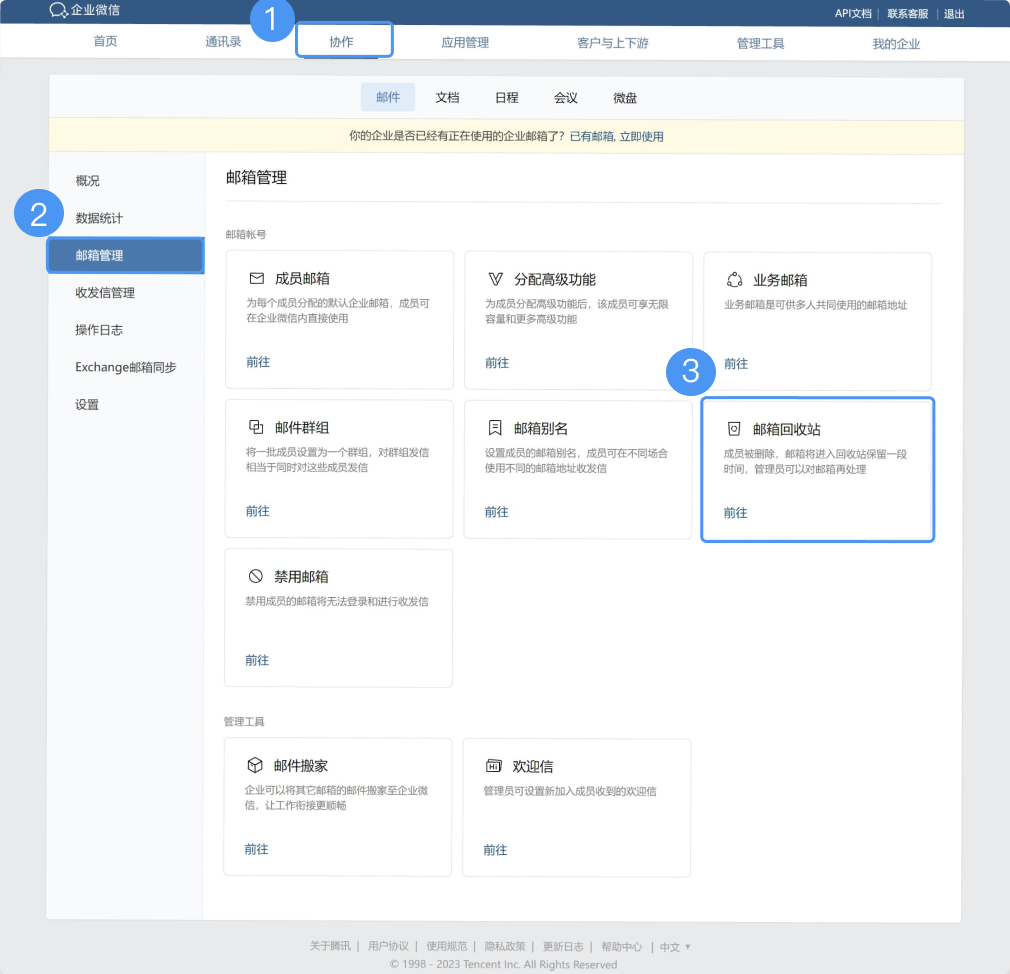This screenshot has width=1010, height=974.
Task: Open Exchange邮箱同步 in the sidebar
Action: (126, 367)
